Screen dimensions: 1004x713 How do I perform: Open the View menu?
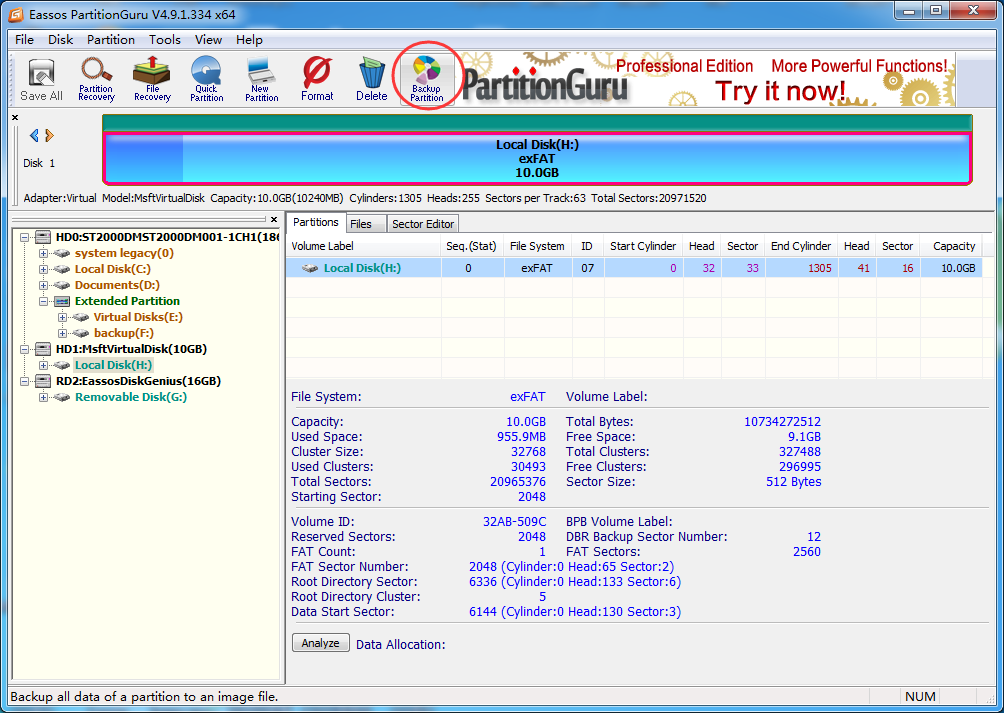click(208, 40)
